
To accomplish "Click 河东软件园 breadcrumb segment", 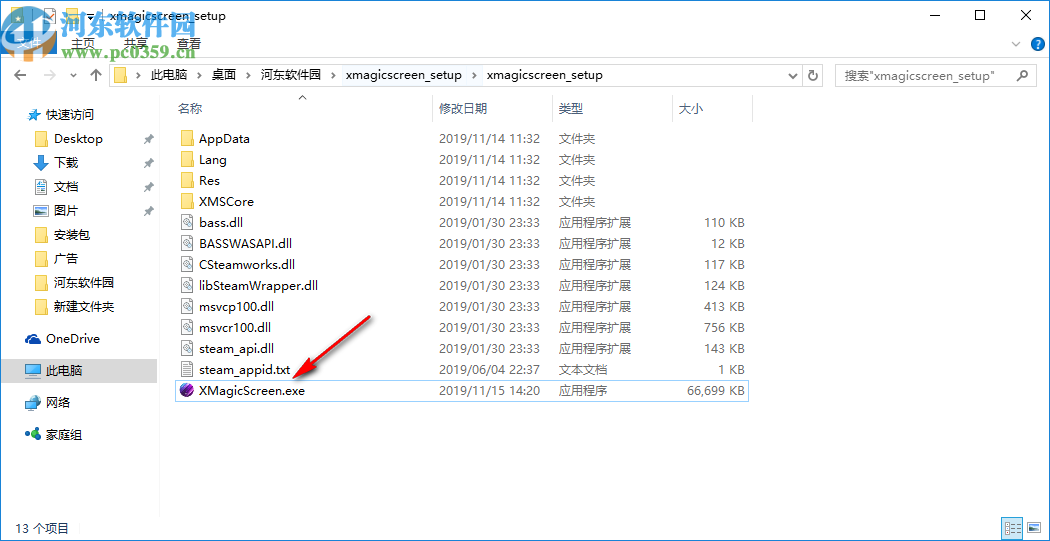I will 291,75.
